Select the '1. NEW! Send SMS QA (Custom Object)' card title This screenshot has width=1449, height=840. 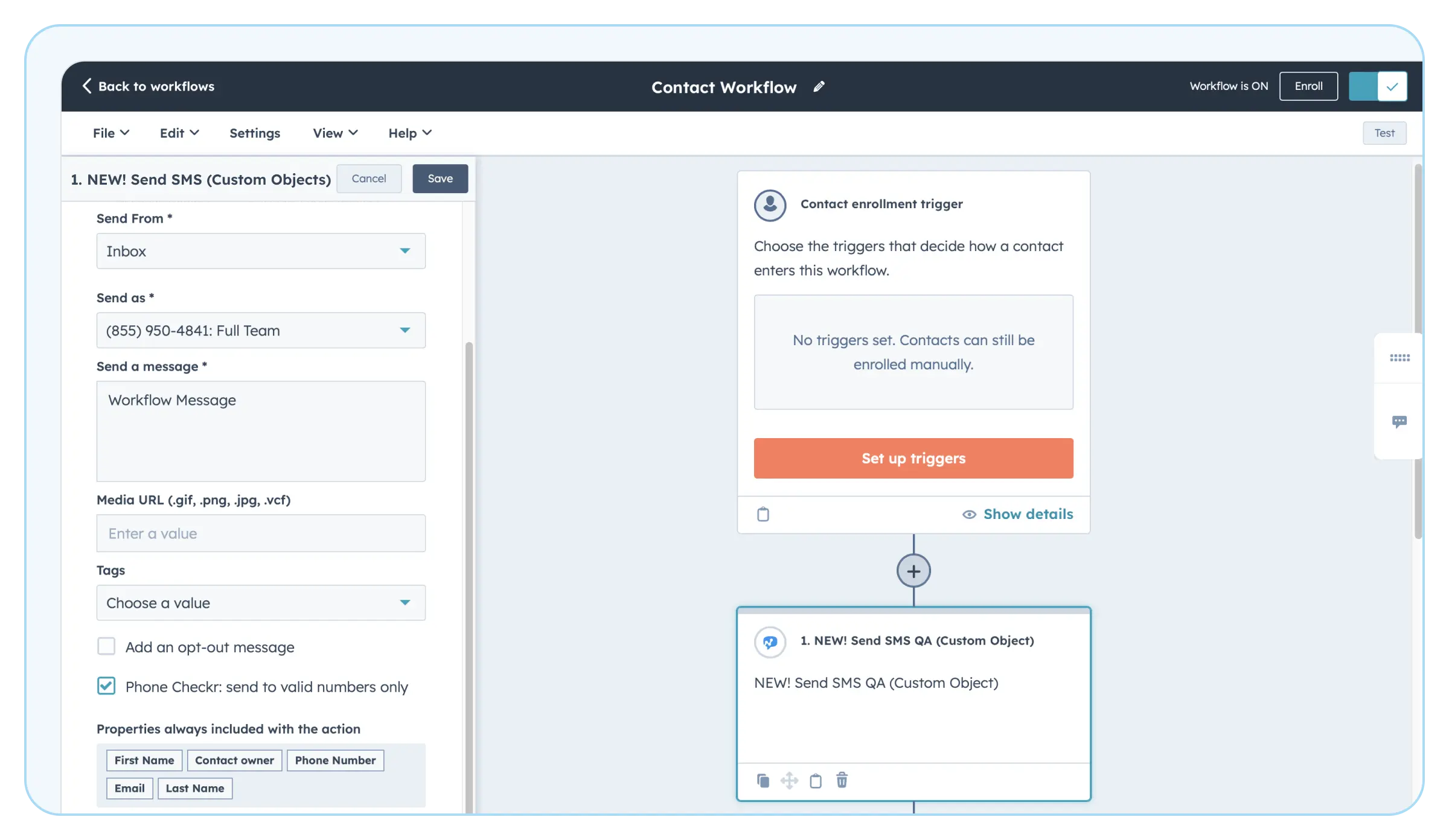tap(917, 641)
